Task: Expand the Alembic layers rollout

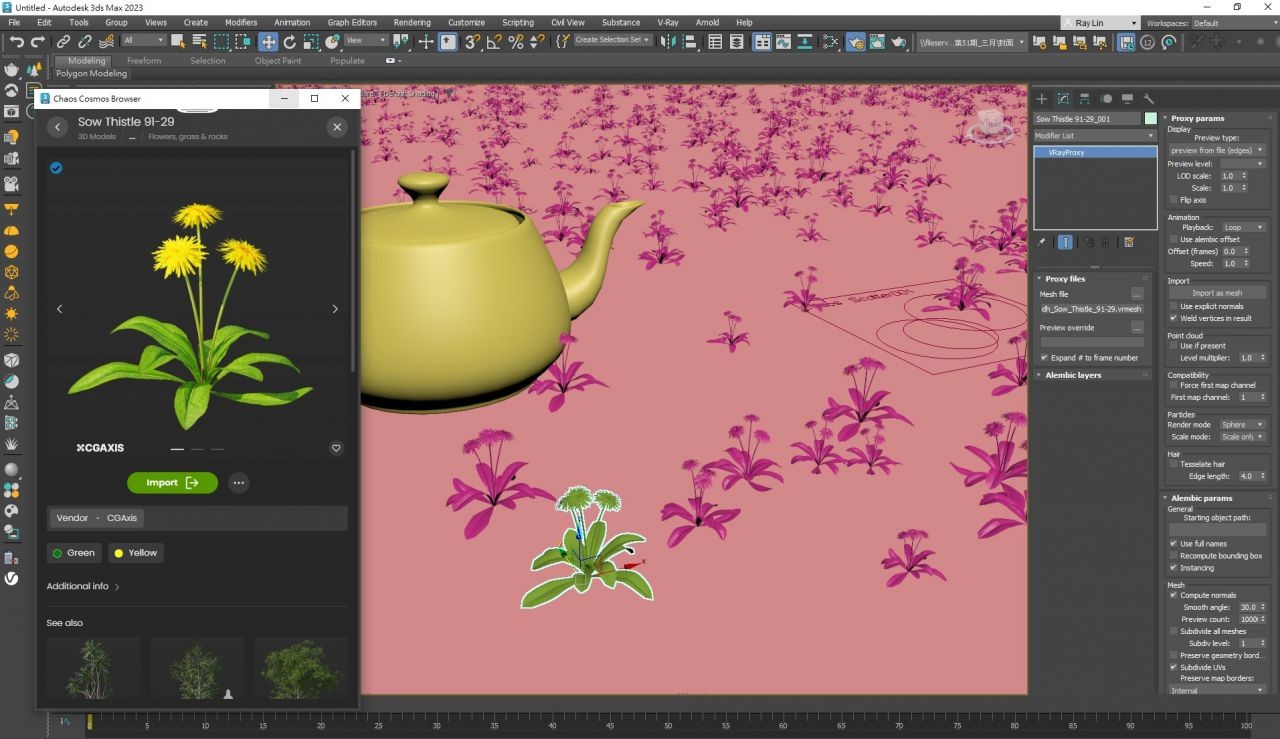Action: [1073, 375]
